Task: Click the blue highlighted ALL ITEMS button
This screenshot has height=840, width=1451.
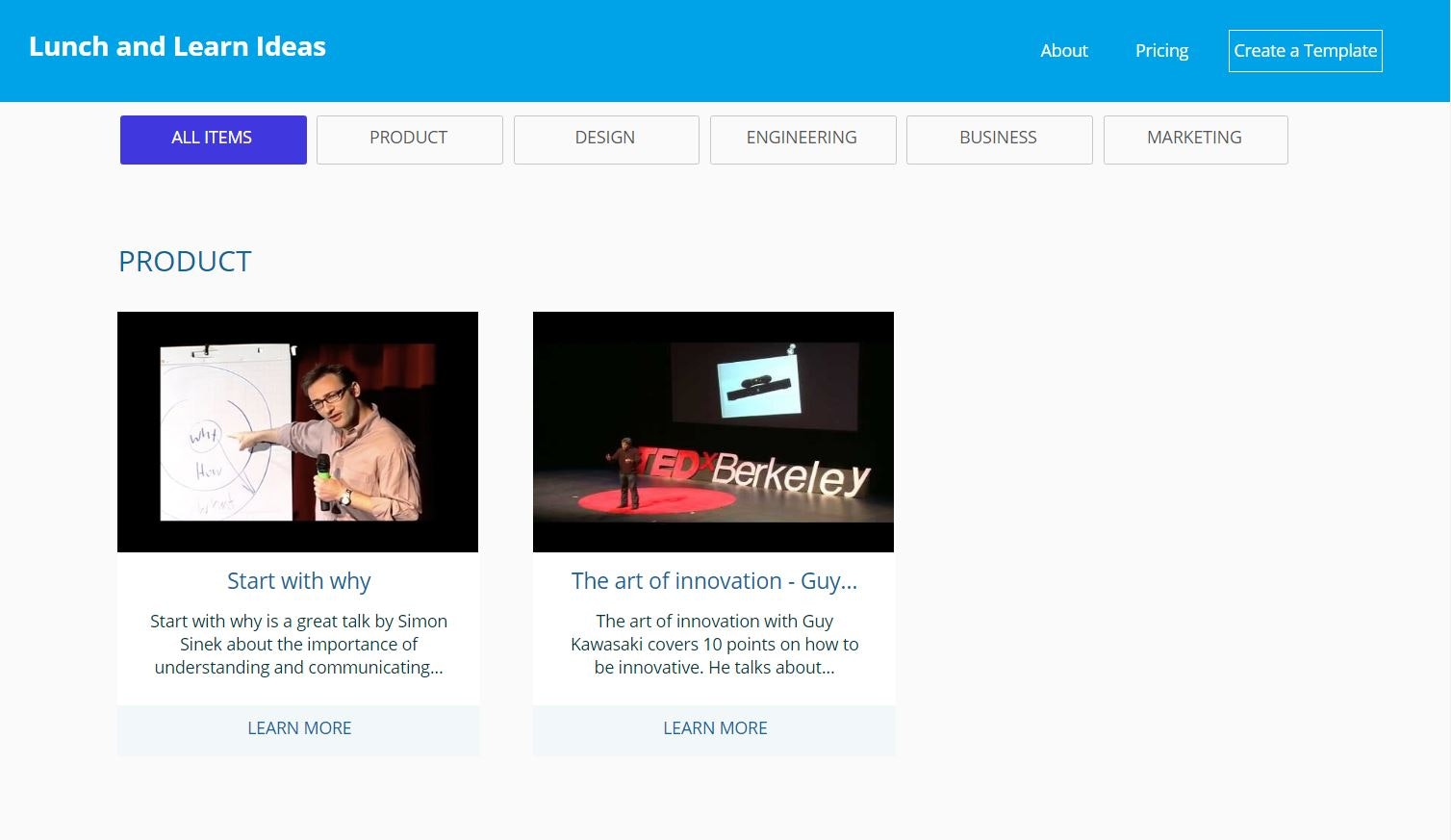Action: pyautogui.click(x=212, y=139)
